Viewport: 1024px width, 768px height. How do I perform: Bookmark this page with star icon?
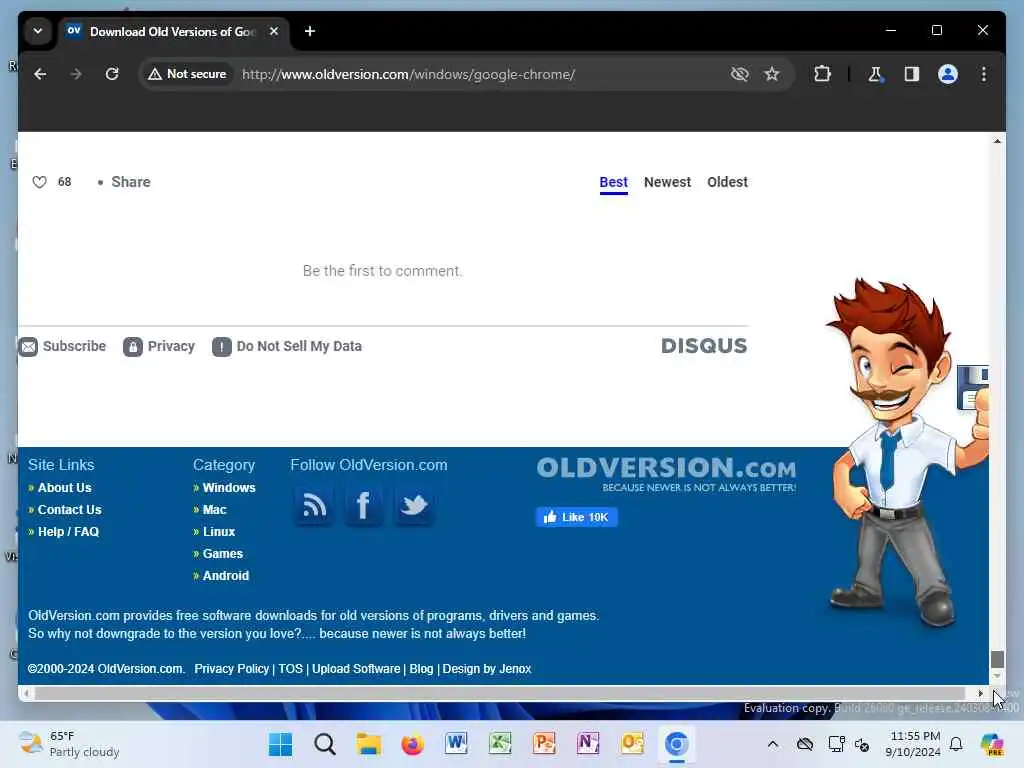(772, 74)
